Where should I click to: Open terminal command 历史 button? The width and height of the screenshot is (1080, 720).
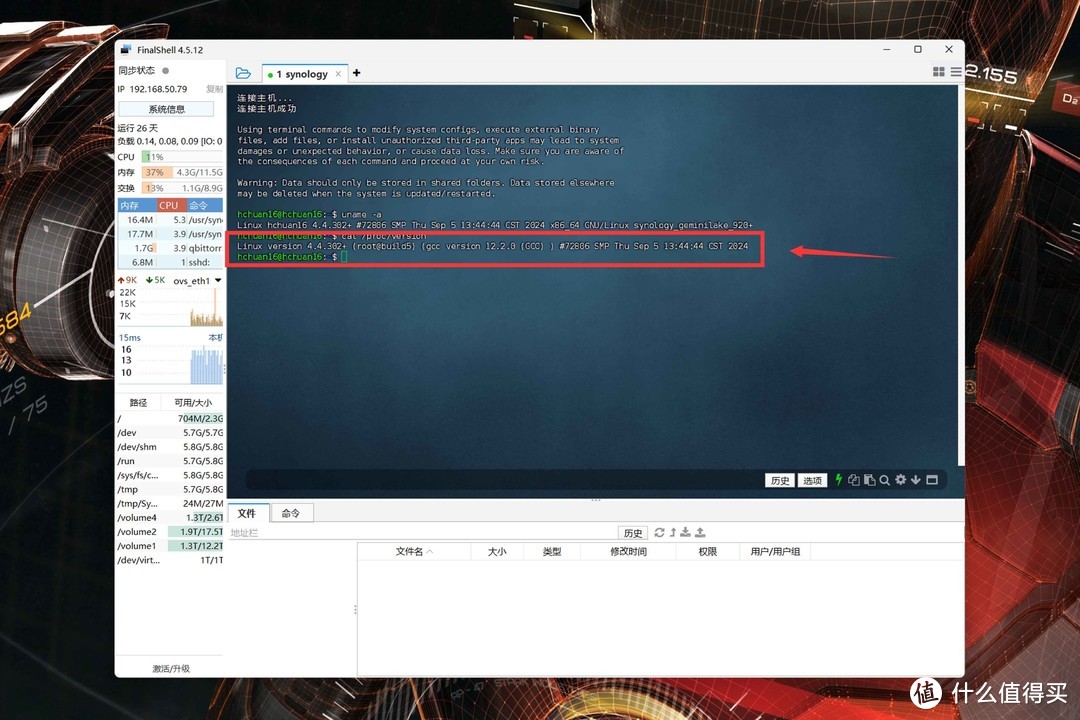(x=780, y=480)
